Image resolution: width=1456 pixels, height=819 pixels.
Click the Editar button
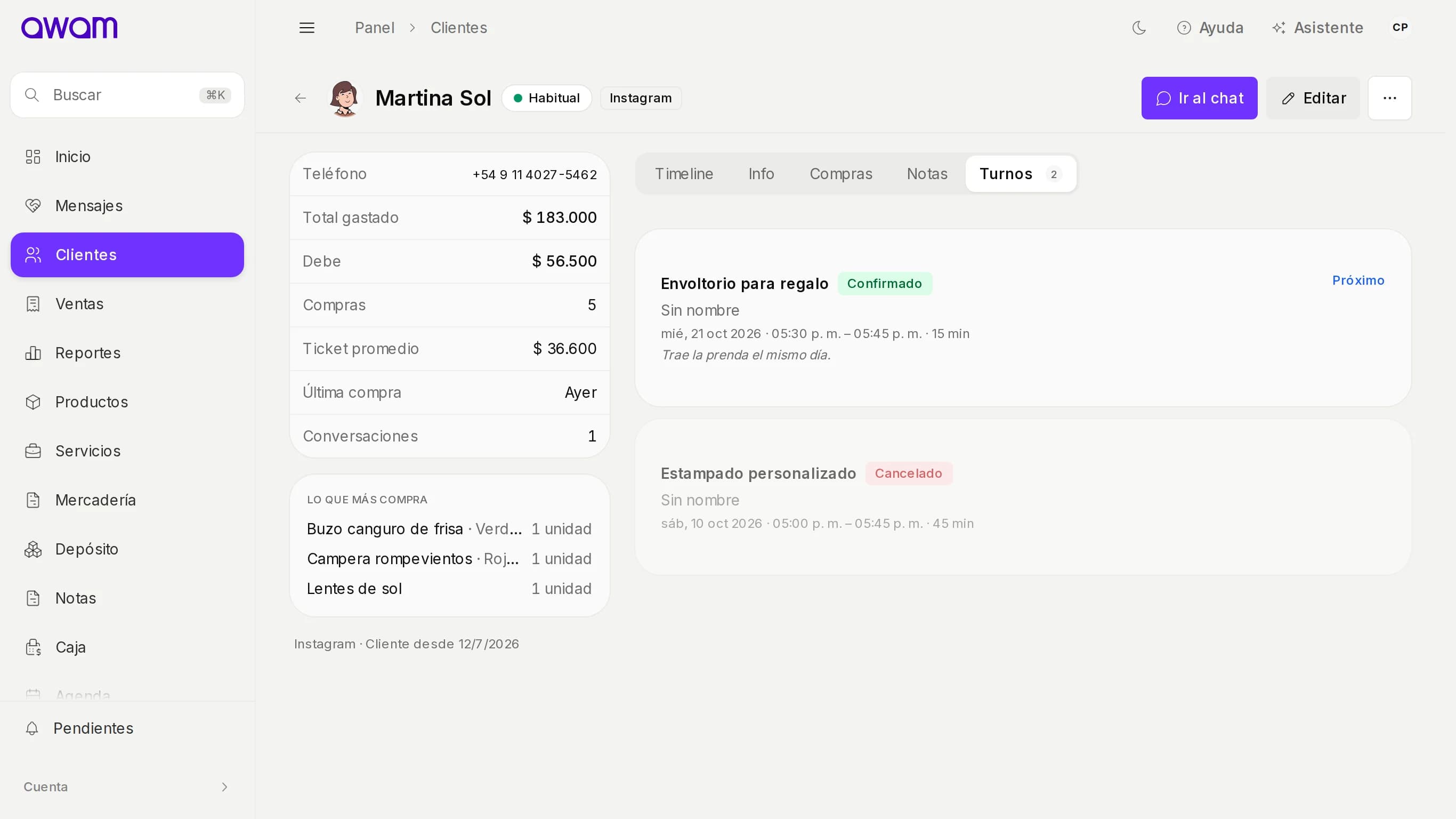[1313, 99]
